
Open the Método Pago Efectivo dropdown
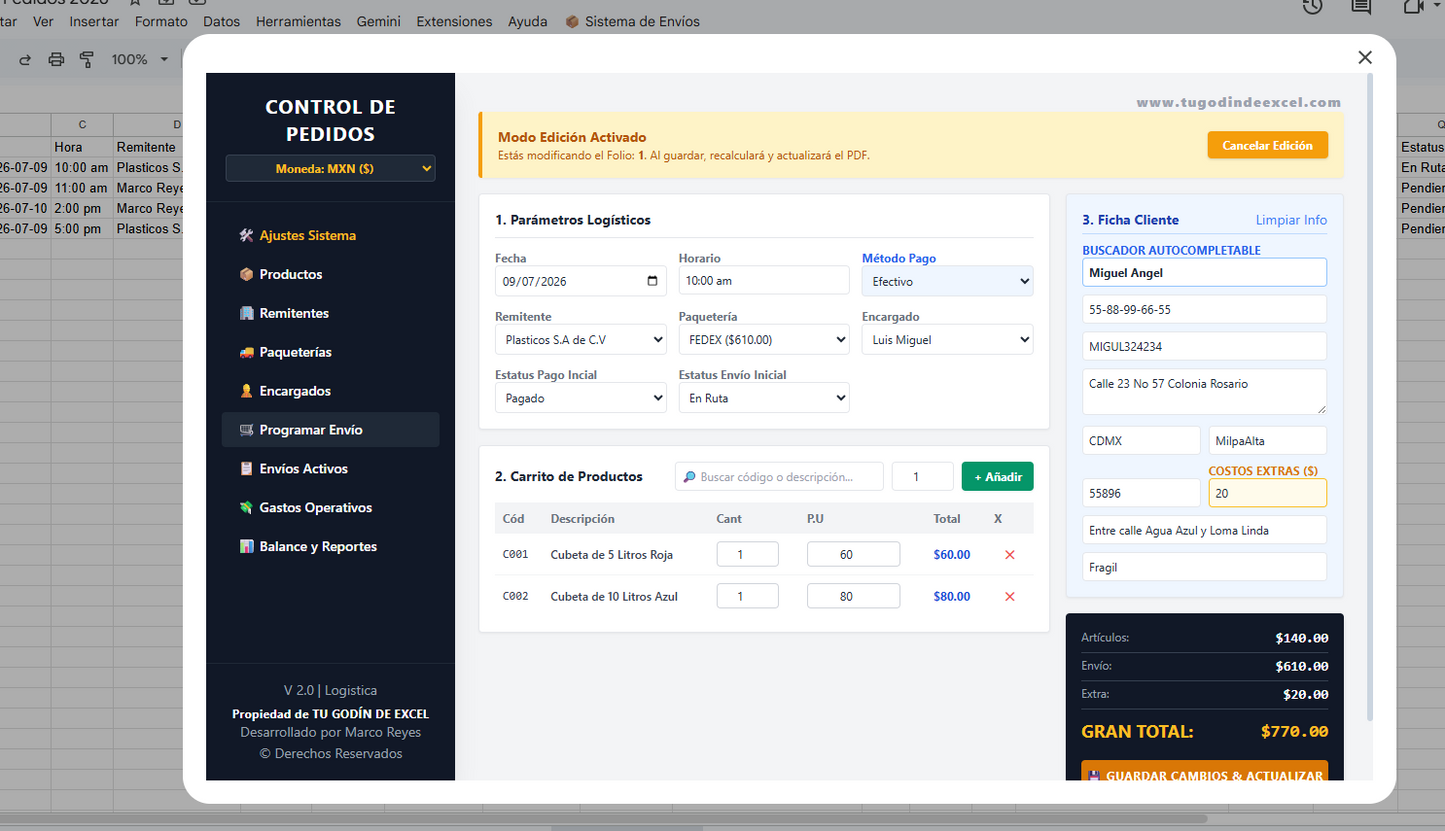coord(947,282)
